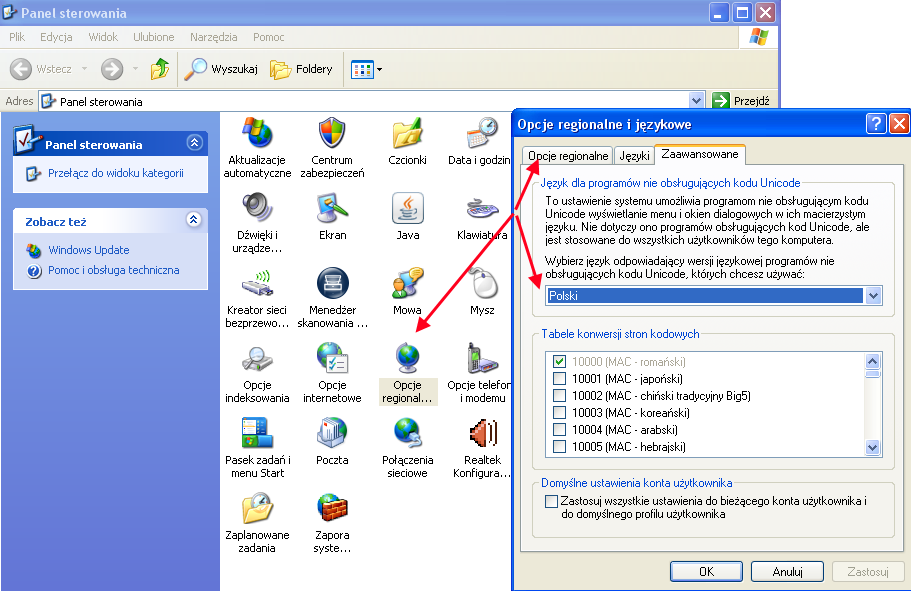Collapse the Zobacz też panel
The image size is (911, 591).
(x=194, y=221)
